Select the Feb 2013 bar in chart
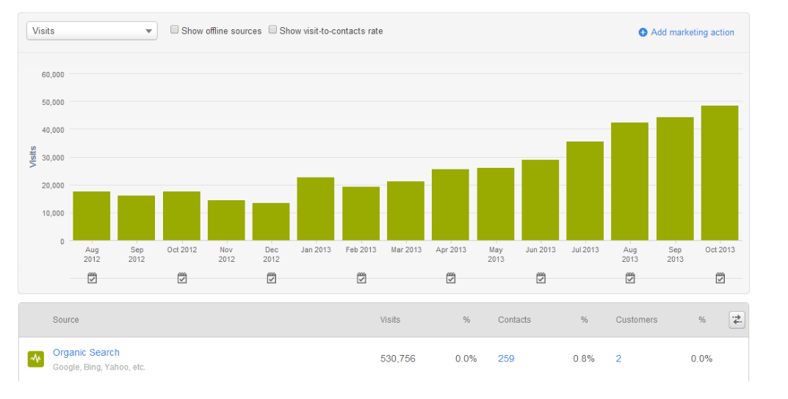788x399 pixels. click(361, 214)
